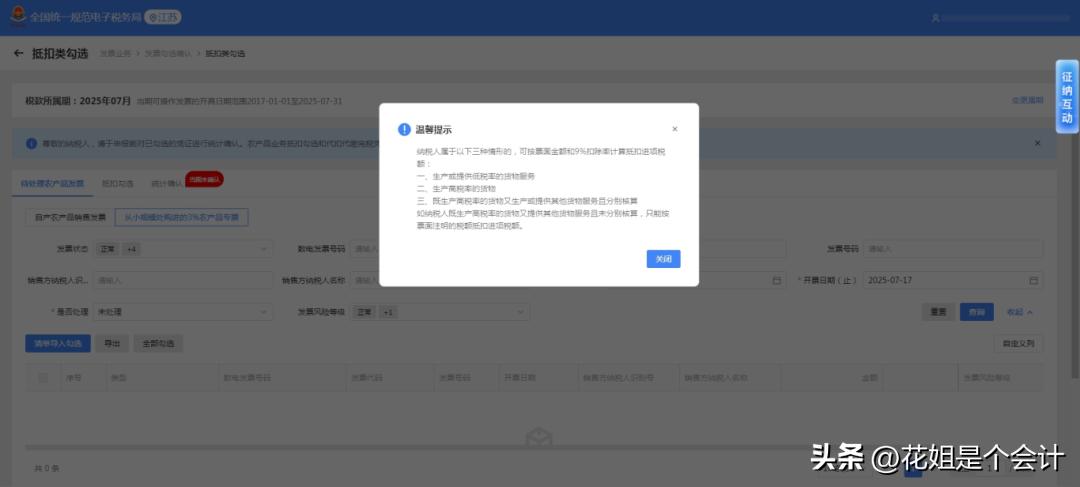The height and width of the screenshot is (487, 1080).
Task: Select the 自产农产品销售发票 option
Action: tap(70, 217)
